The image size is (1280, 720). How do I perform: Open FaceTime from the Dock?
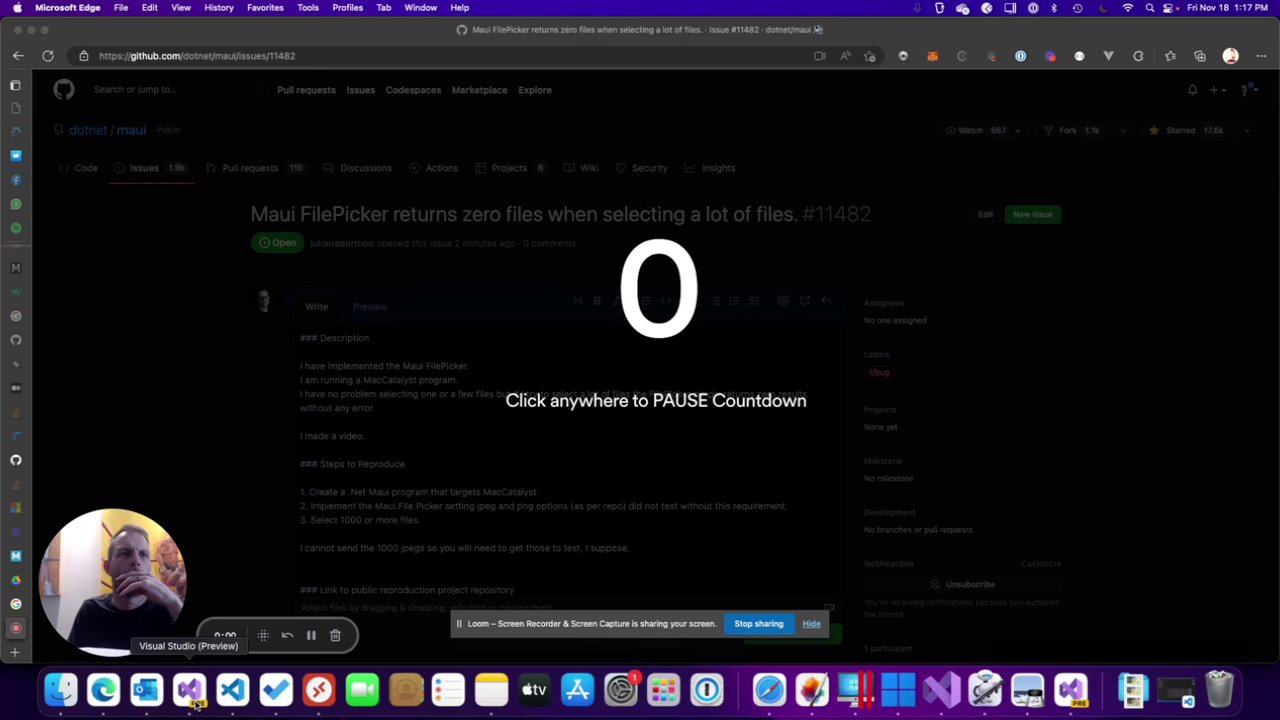click(x=362, y=690)
